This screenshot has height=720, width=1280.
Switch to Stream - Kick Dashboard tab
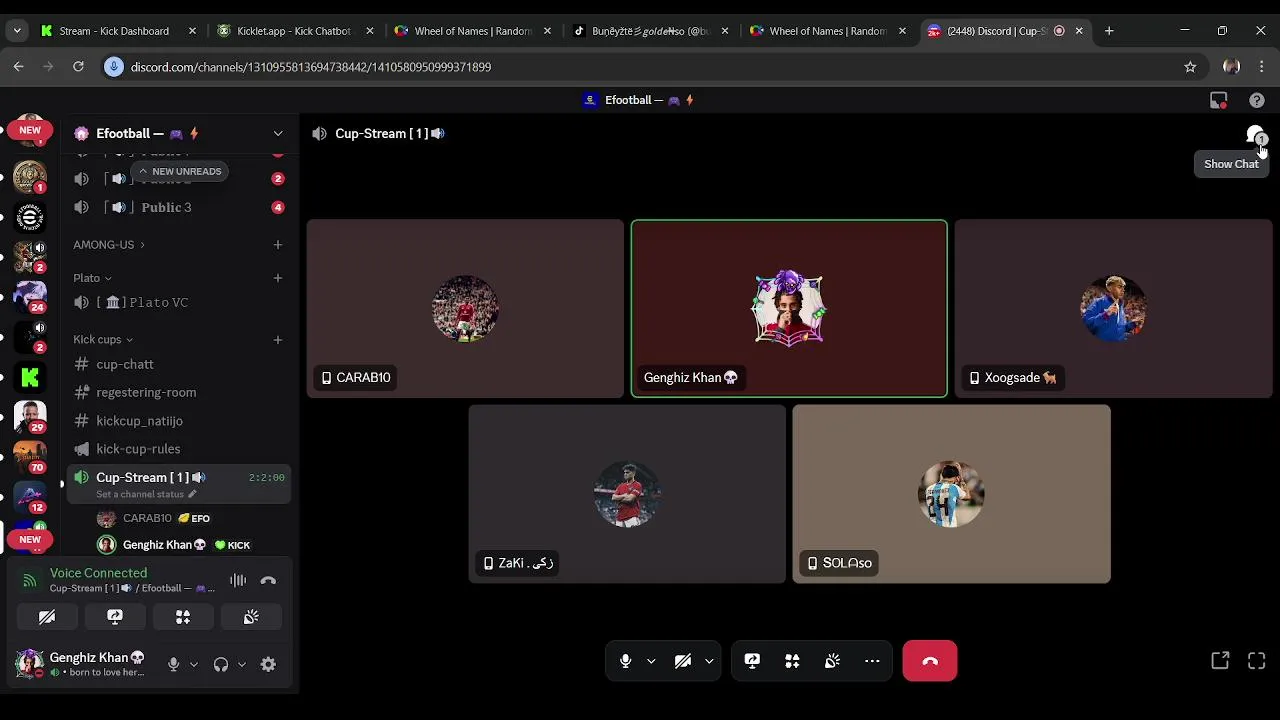[118, 31]
